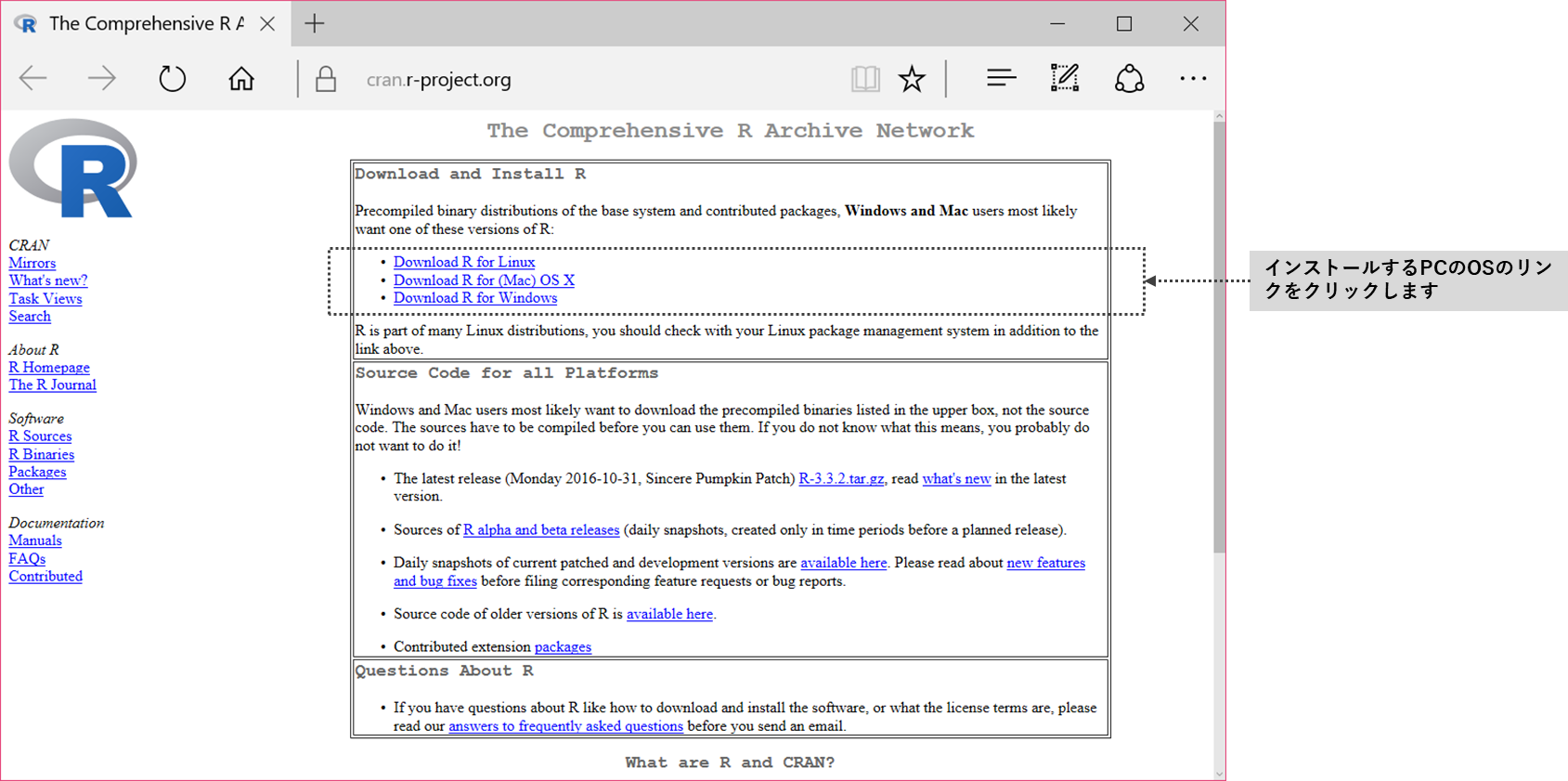Image resolution: width=1568 pixels, height=781 pixels.
Task: Click the cran.r-project.org address bar
Action: (557, 80)
